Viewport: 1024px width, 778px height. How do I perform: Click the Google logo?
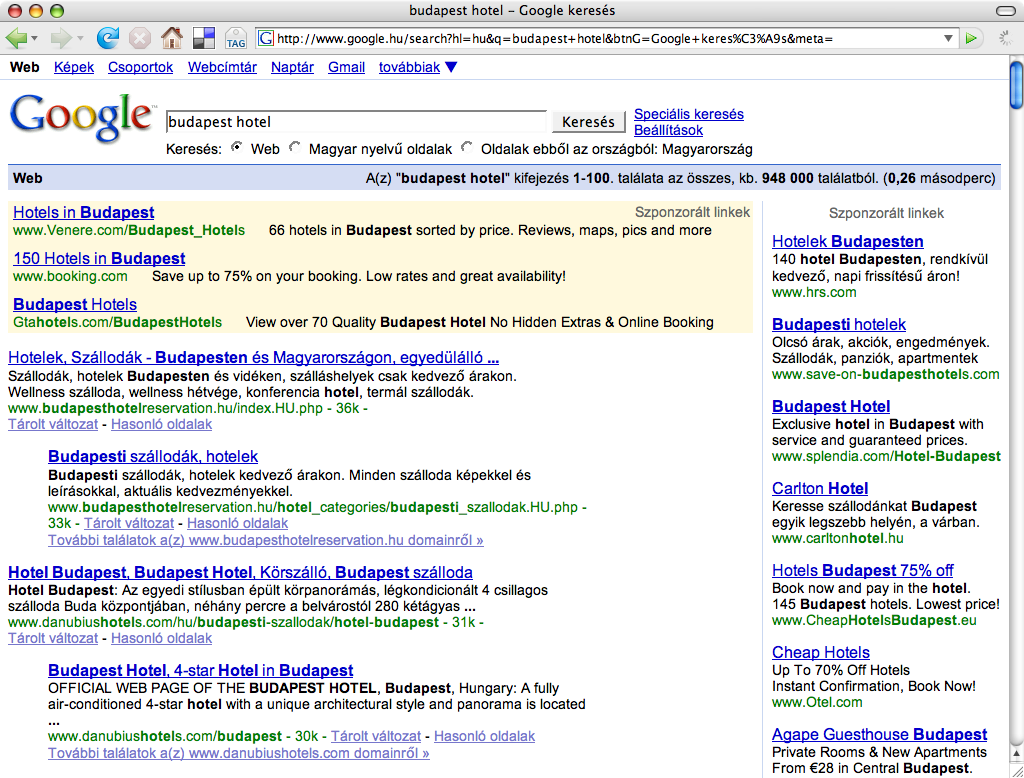click(83, 118)
